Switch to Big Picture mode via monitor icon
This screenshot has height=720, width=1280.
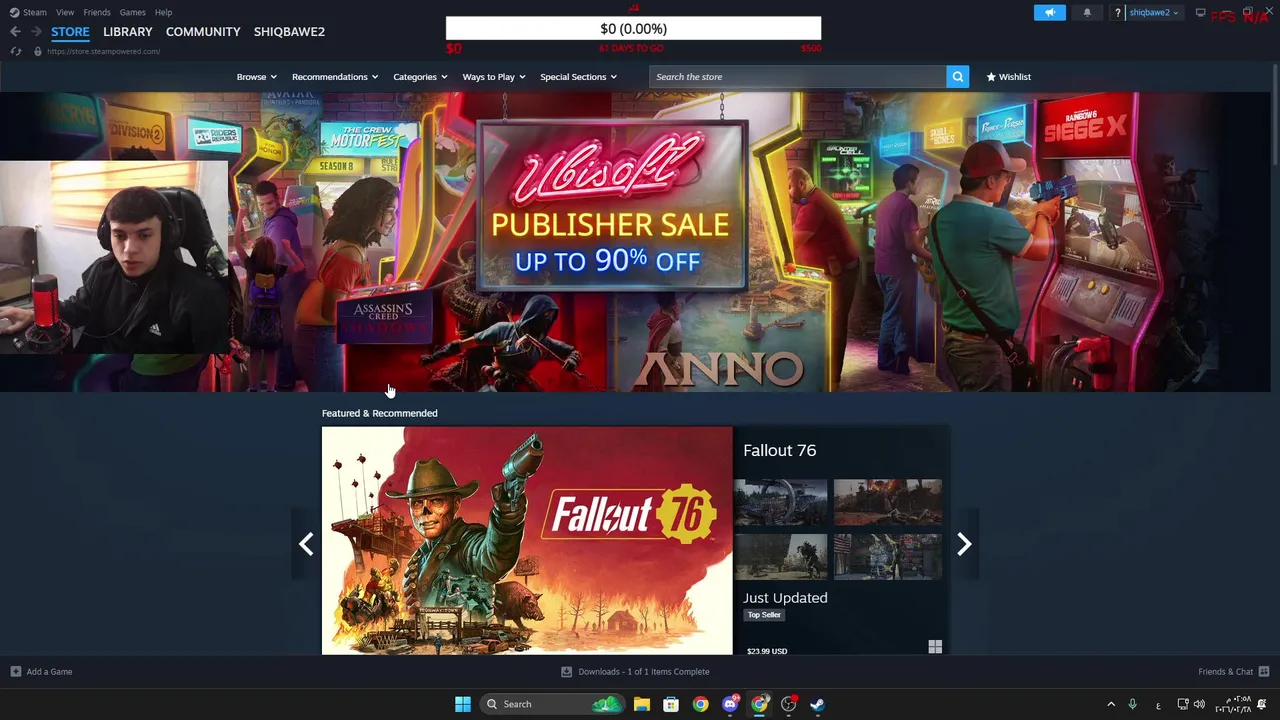coord(1201,13)
